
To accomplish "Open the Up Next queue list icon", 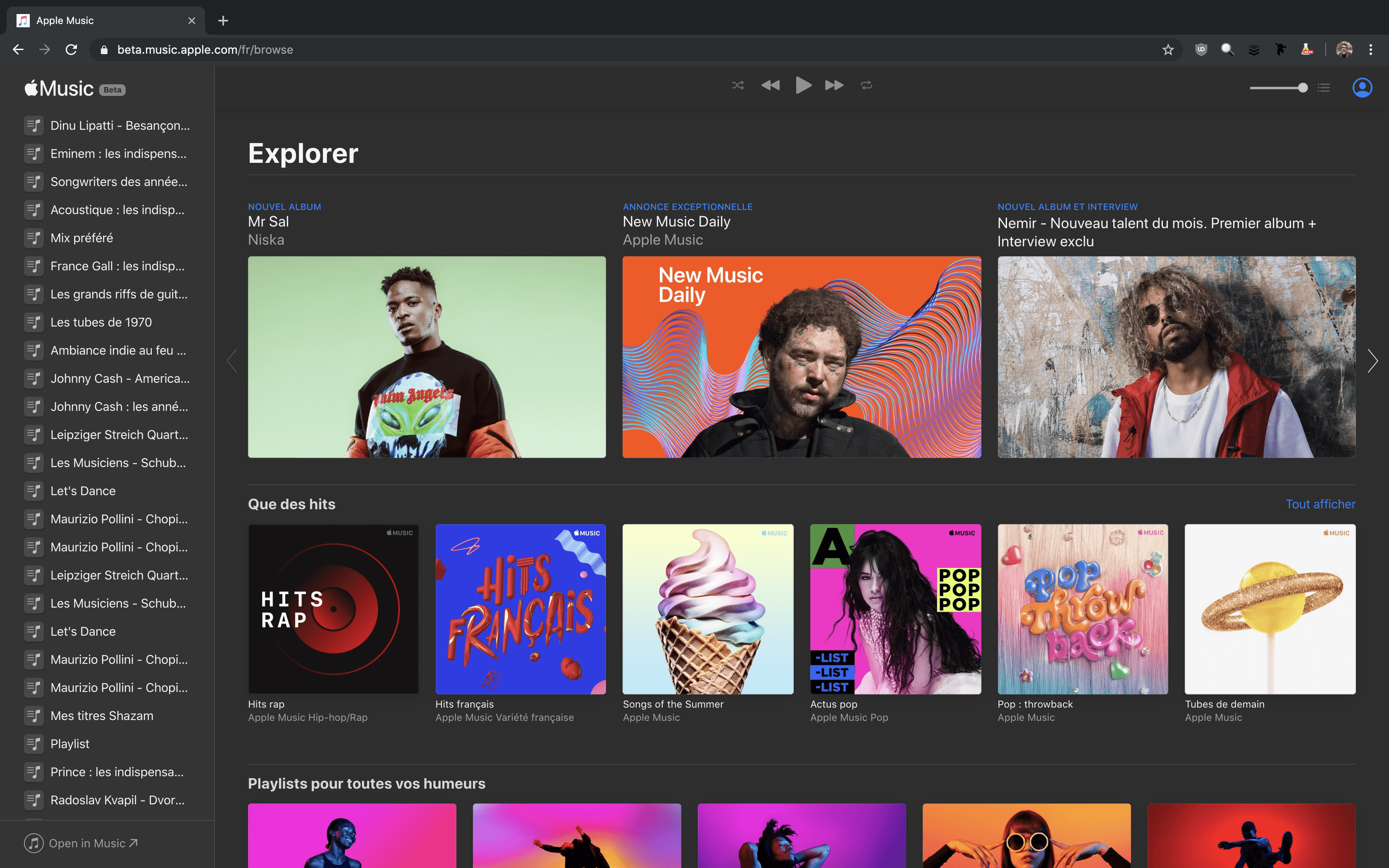I will pos(1324,88).
